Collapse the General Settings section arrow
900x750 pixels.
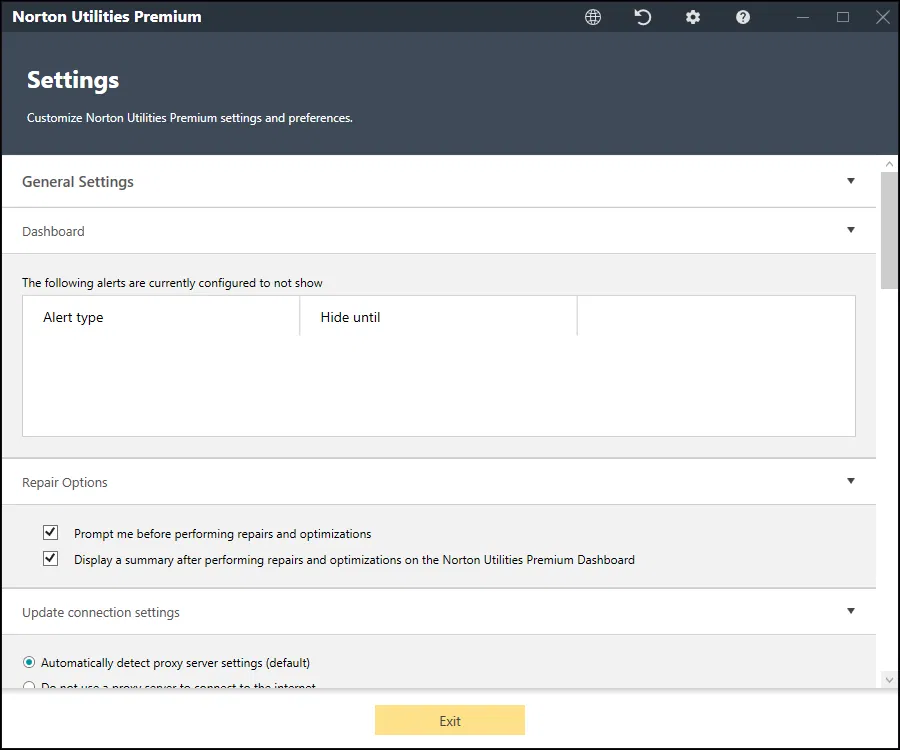tap(851, 181)
